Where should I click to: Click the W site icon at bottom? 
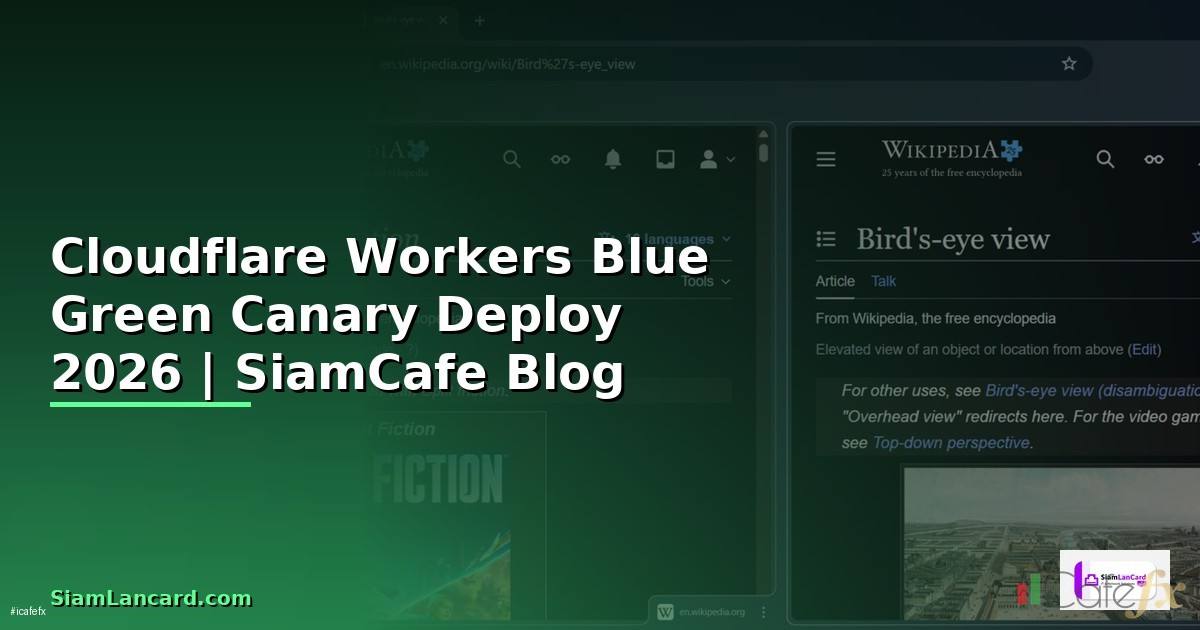(x=665, y=611)
